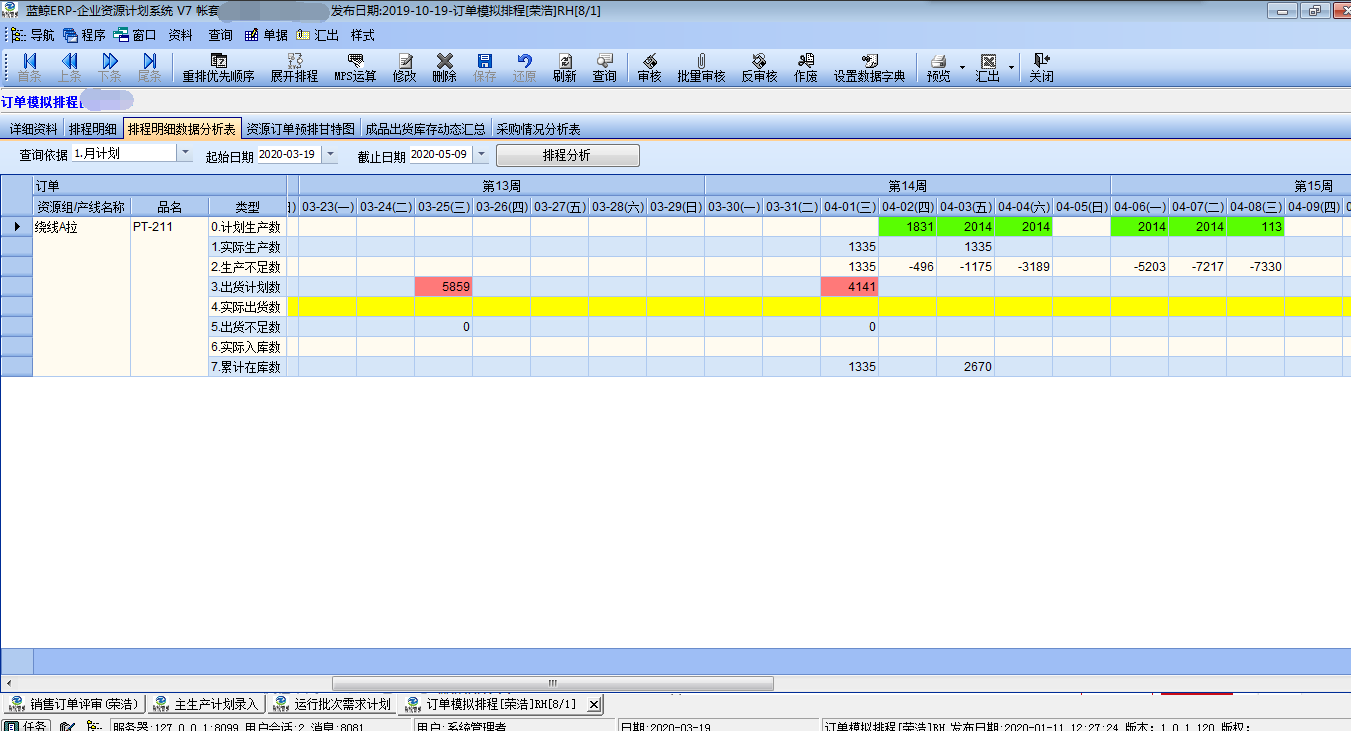Open the 采购情况分析表 tab
Image resolution: width=1351 pixels, height=731 pixels.
(538, 129)
